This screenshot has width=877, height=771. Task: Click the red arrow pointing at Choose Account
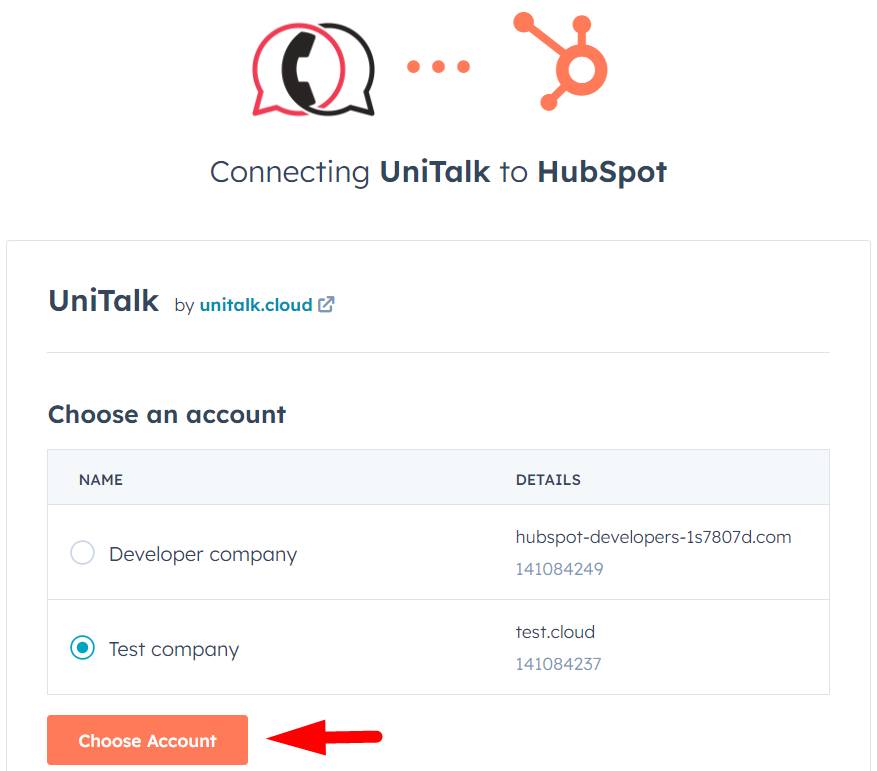tap(325, 739)
